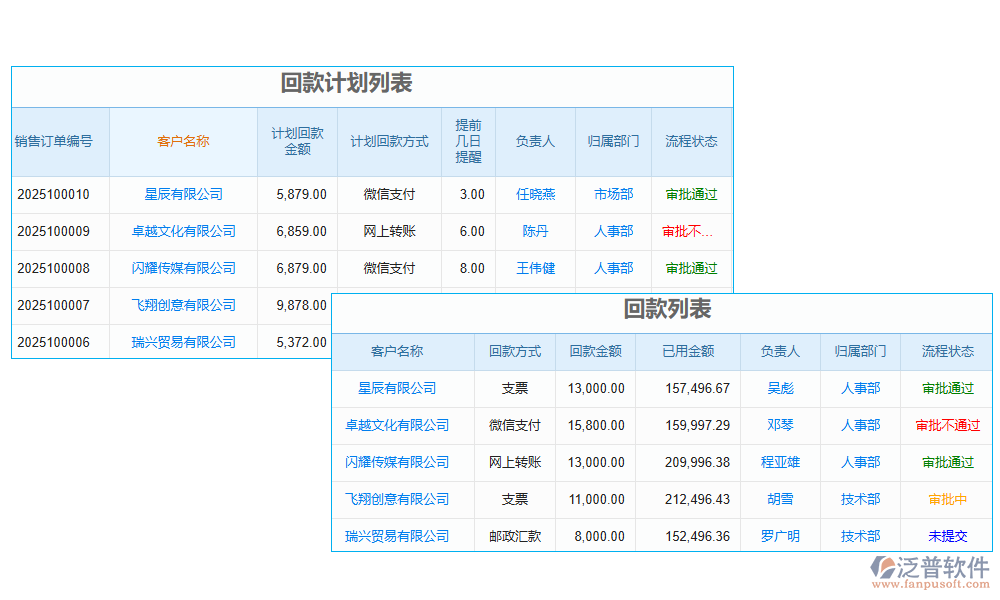Open responsible person 吴彪 in 回款列表
1000x600 pixels.
[780, 388]
